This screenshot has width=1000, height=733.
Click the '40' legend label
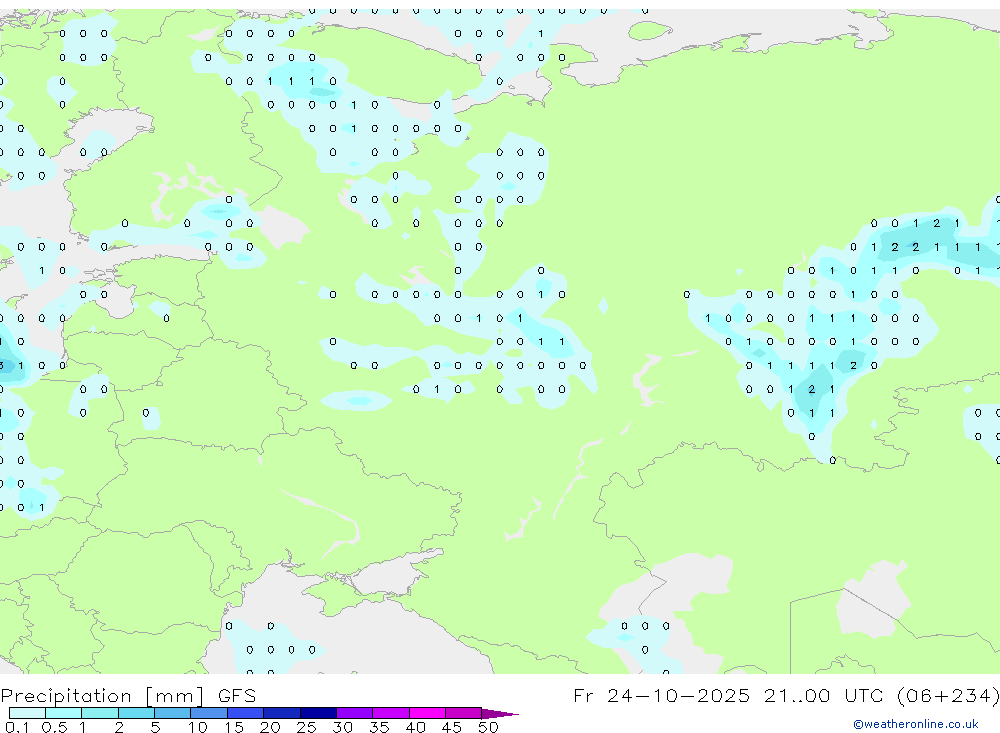(x=416, y=727)
